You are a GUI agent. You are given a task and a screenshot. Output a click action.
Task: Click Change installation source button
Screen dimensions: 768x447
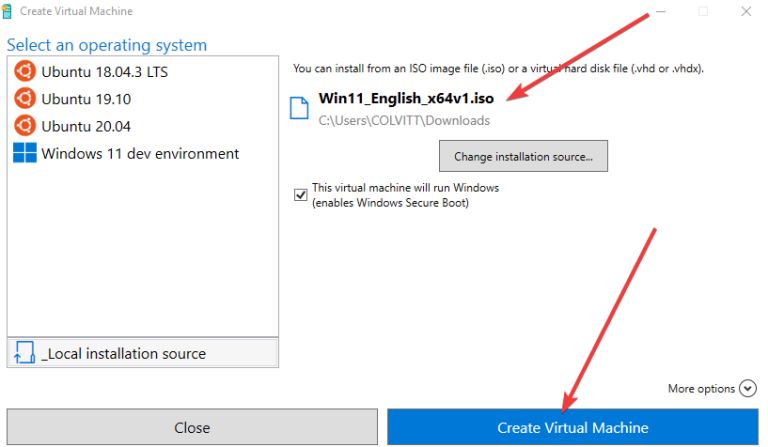coord(523,156)
